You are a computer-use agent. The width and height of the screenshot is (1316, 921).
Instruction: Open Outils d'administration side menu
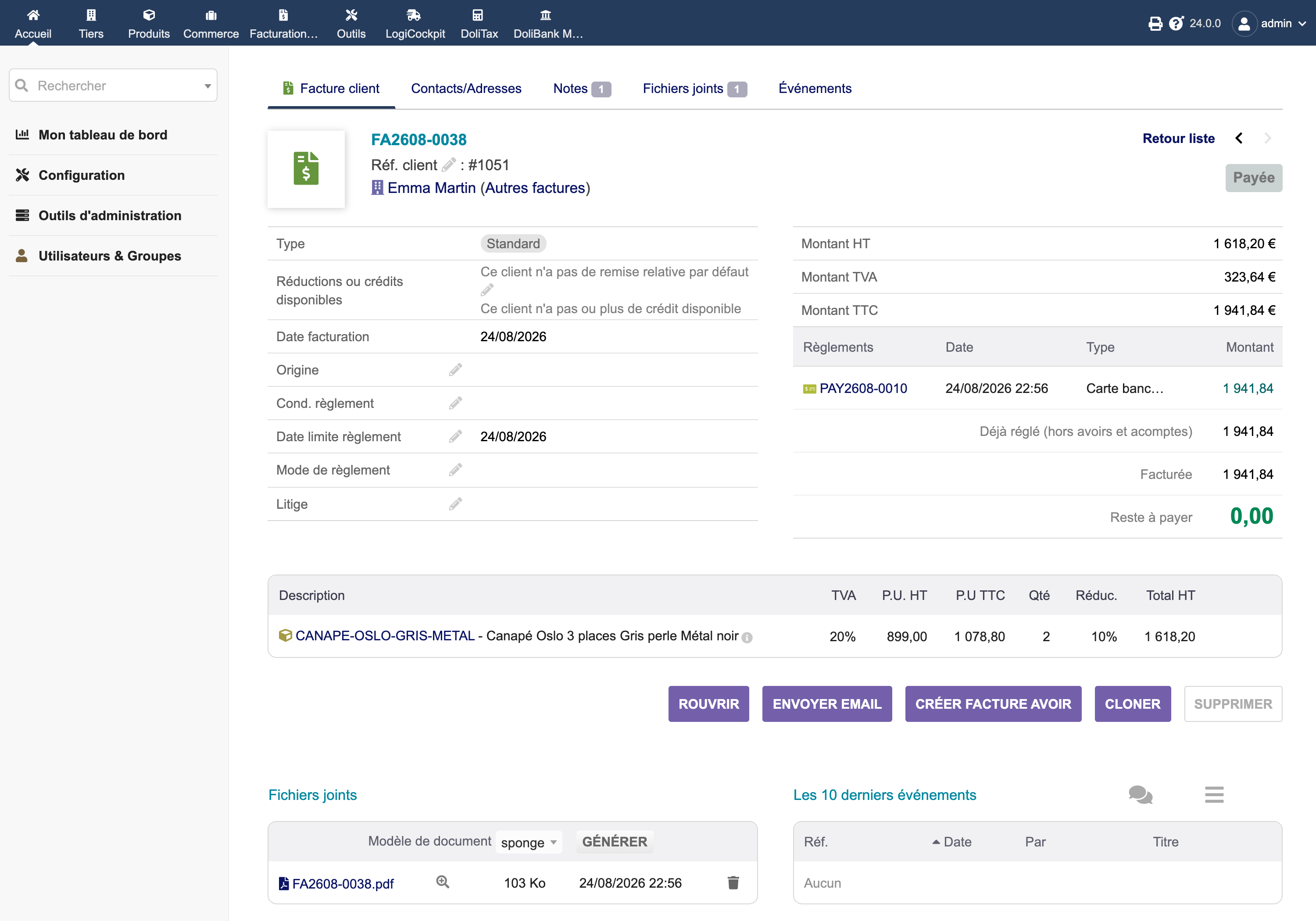pos(110,215)
